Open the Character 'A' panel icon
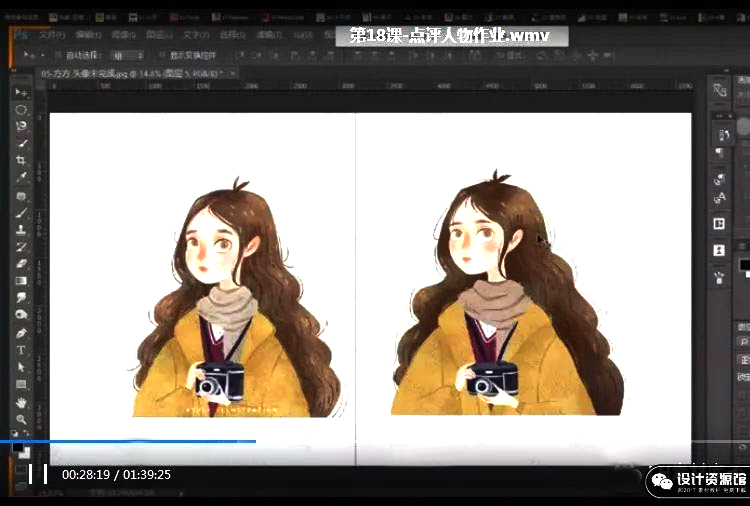This screenshot has height=506, width=750. tap(720, 197)
